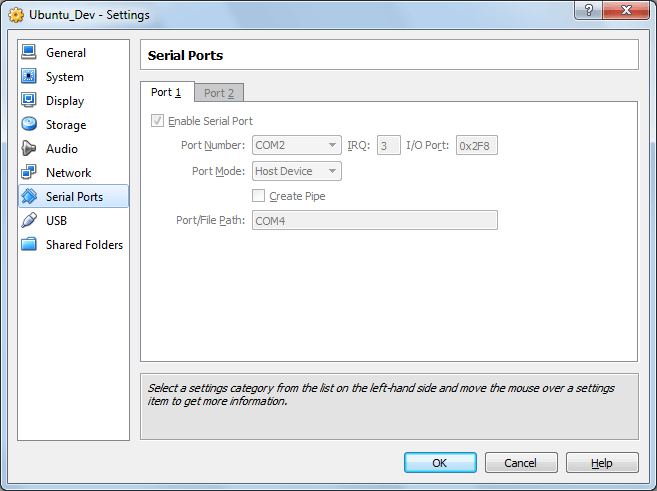The height and width of the screenshot is (491, 657).
Task: Click the I/O Port field
Action: (x=477, y=146)
